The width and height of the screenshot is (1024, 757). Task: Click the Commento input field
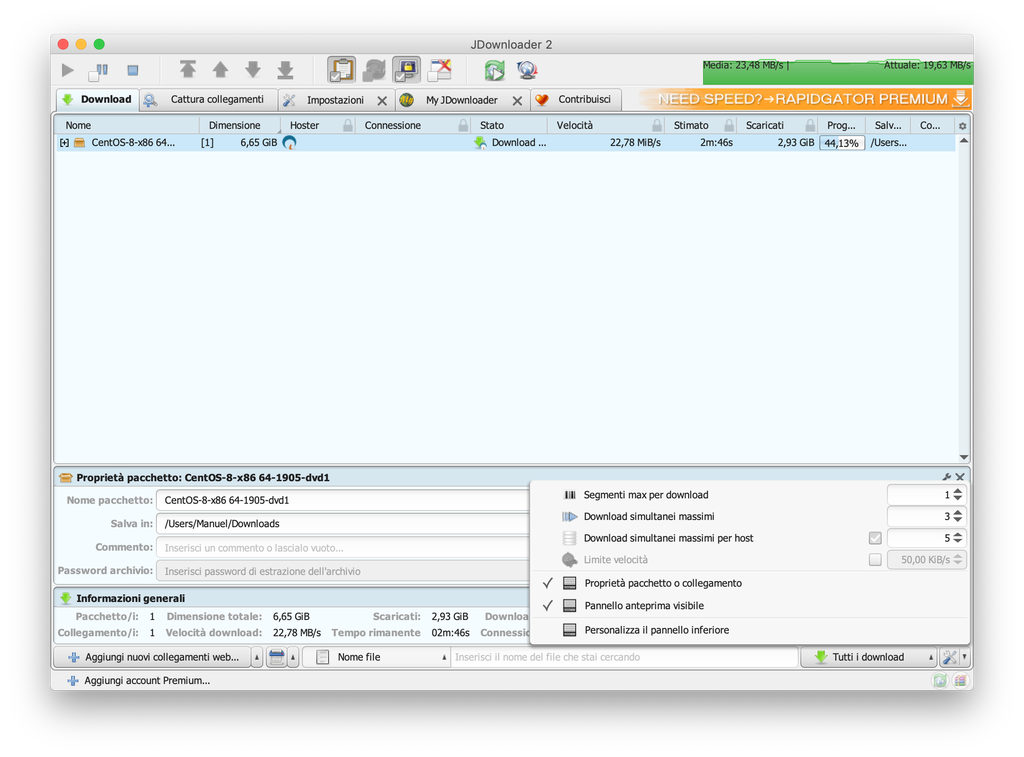342,547
